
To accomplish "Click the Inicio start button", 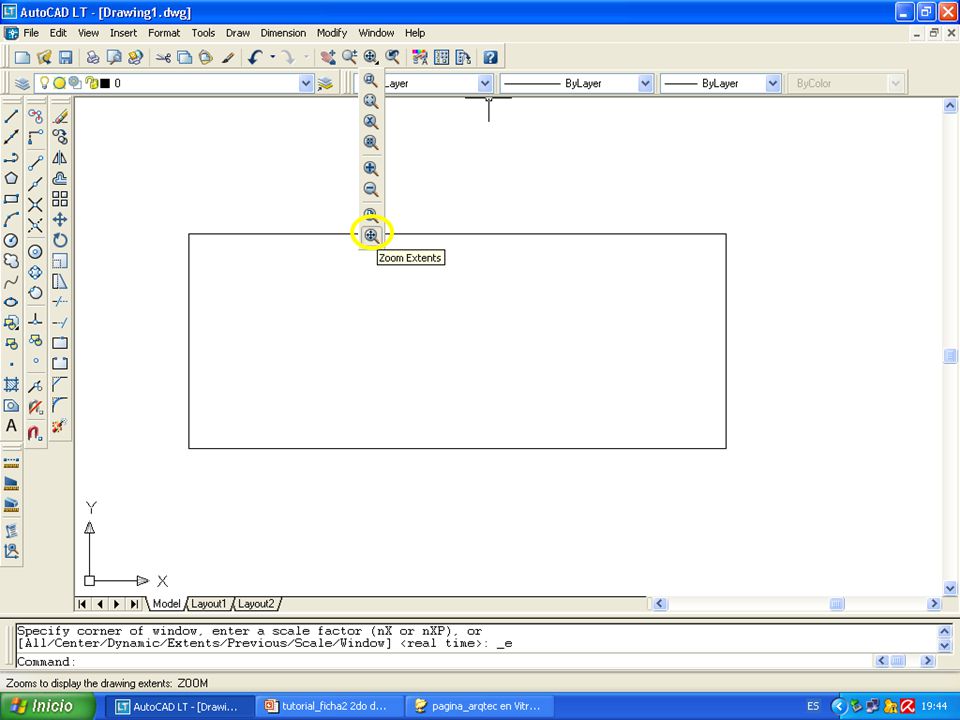I will (x=48, y=706).
